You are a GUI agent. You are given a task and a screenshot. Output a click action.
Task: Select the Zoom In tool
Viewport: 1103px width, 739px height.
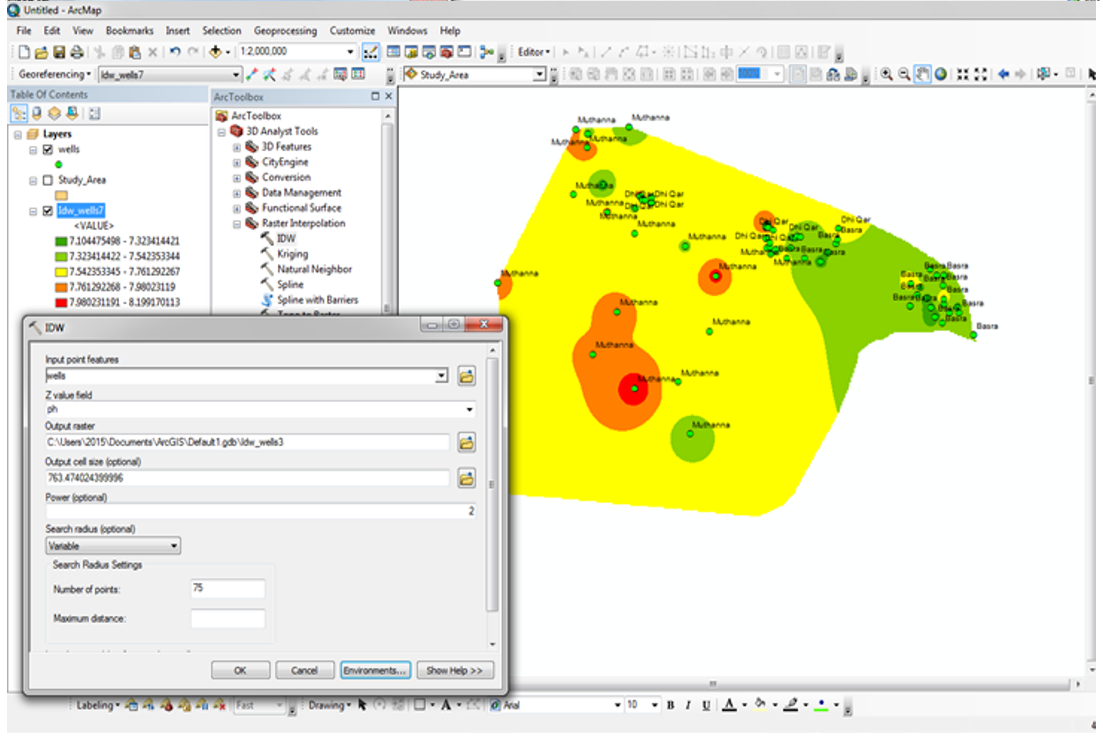887,74
